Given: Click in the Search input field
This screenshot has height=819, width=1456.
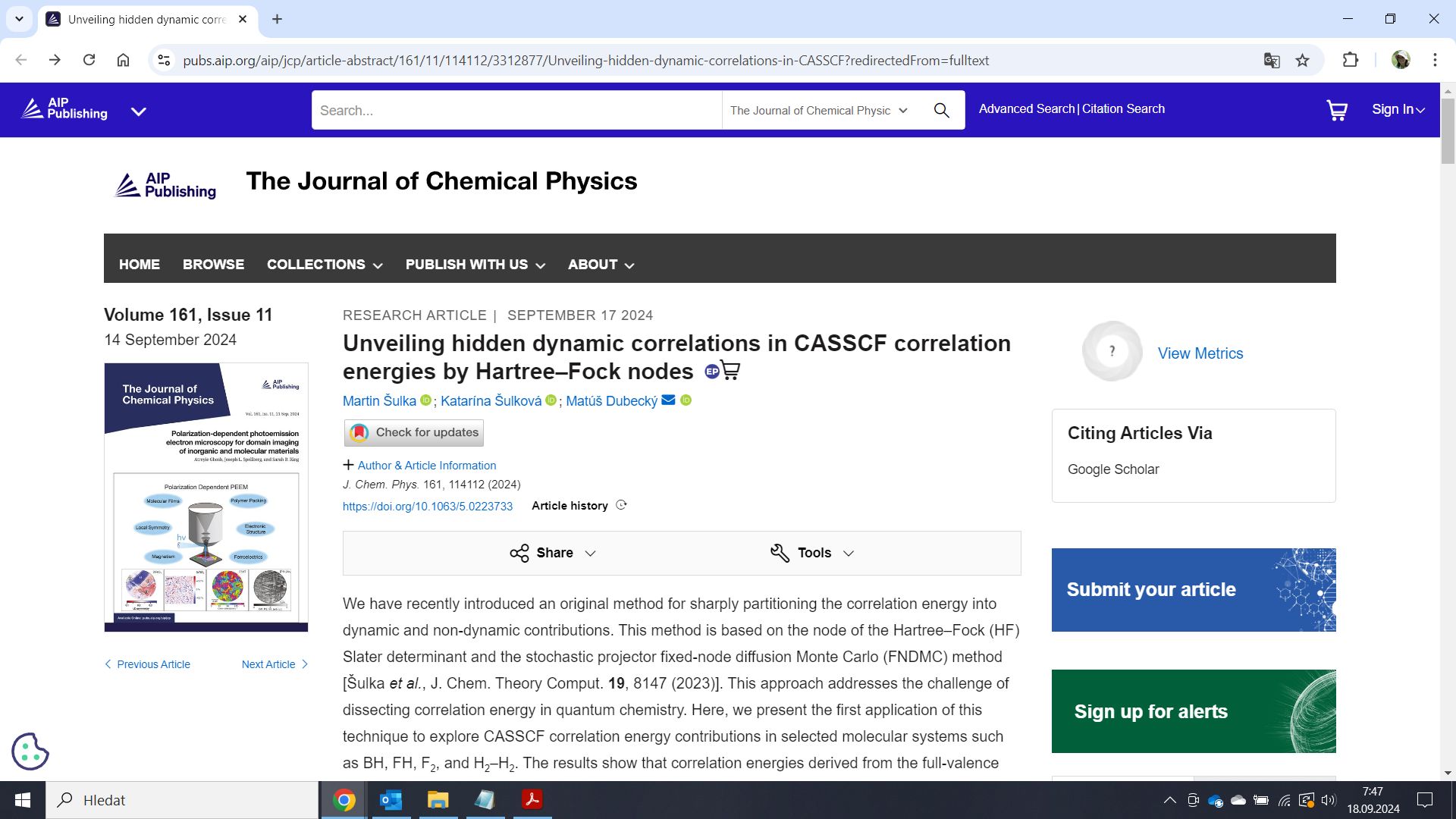Looking at the screenshot, I should pos(516,111).
